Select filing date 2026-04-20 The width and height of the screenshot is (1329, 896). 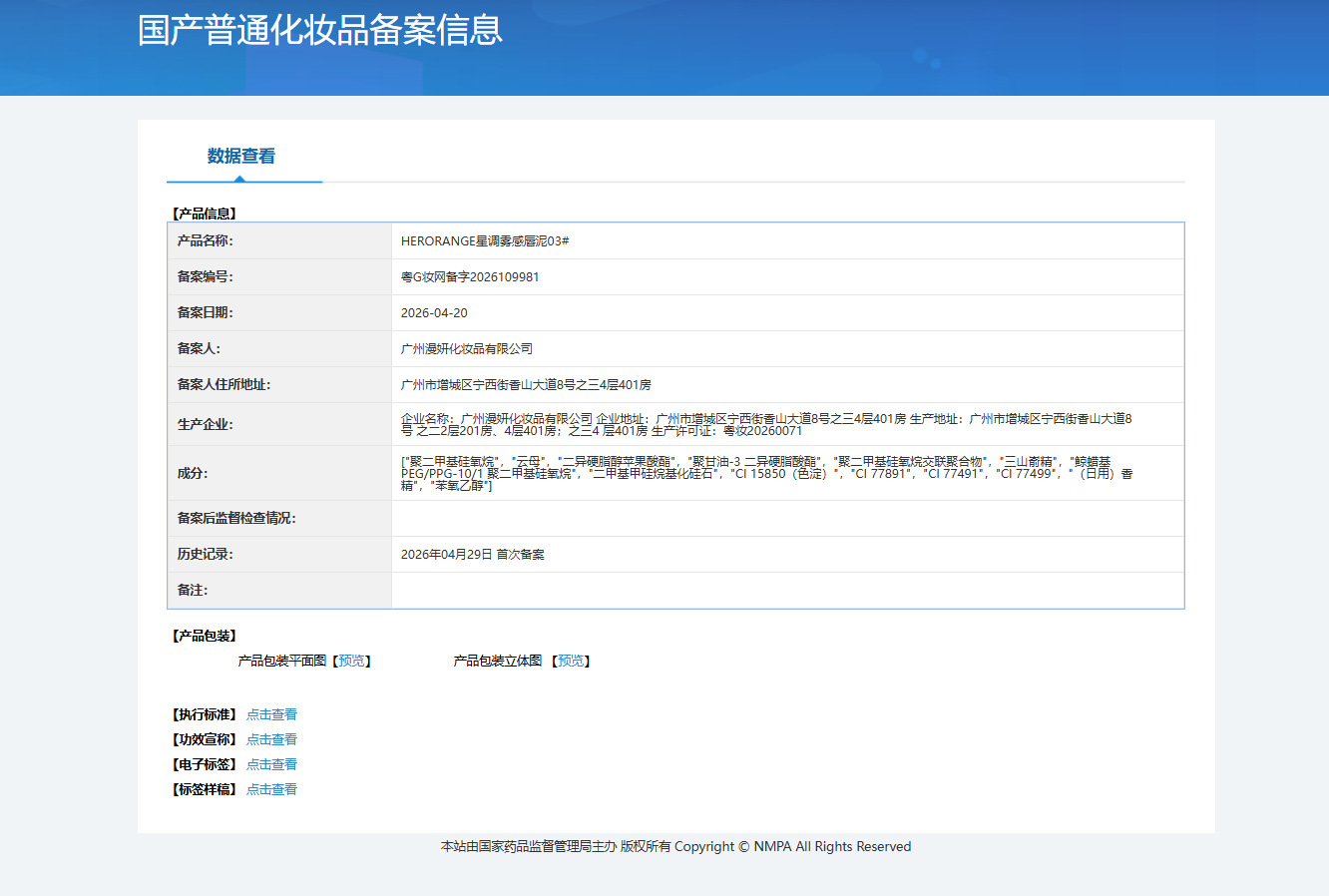(434, 312)
